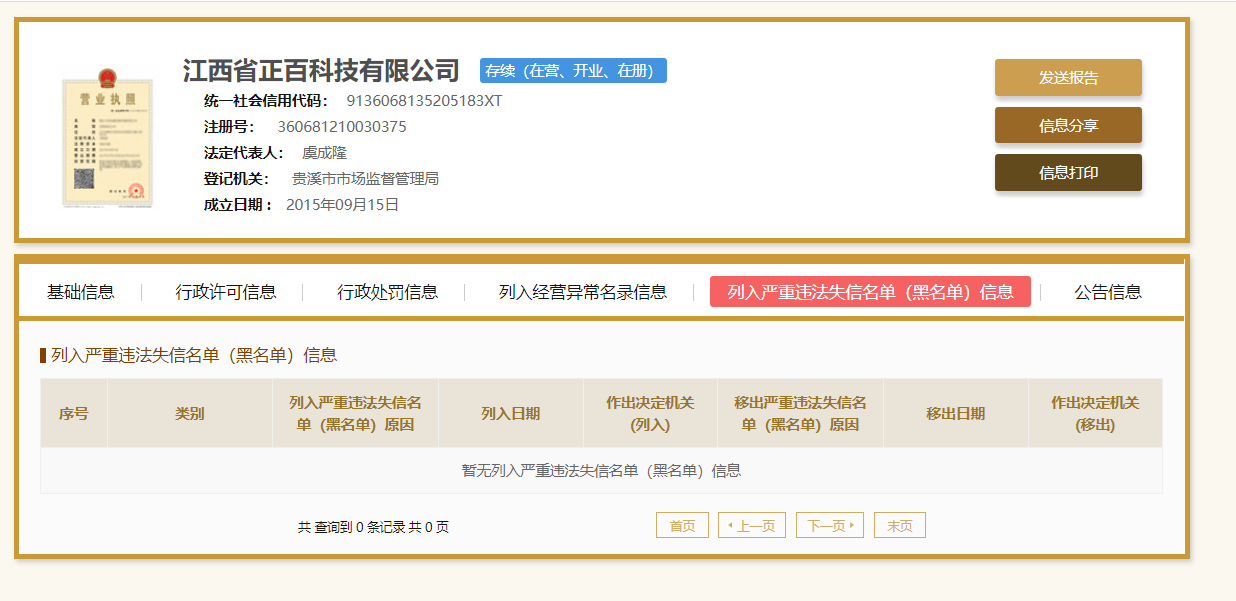This screenshot has width=1236, height=601.
Task: Click the 登记机关 label
Action: (237, 179)
